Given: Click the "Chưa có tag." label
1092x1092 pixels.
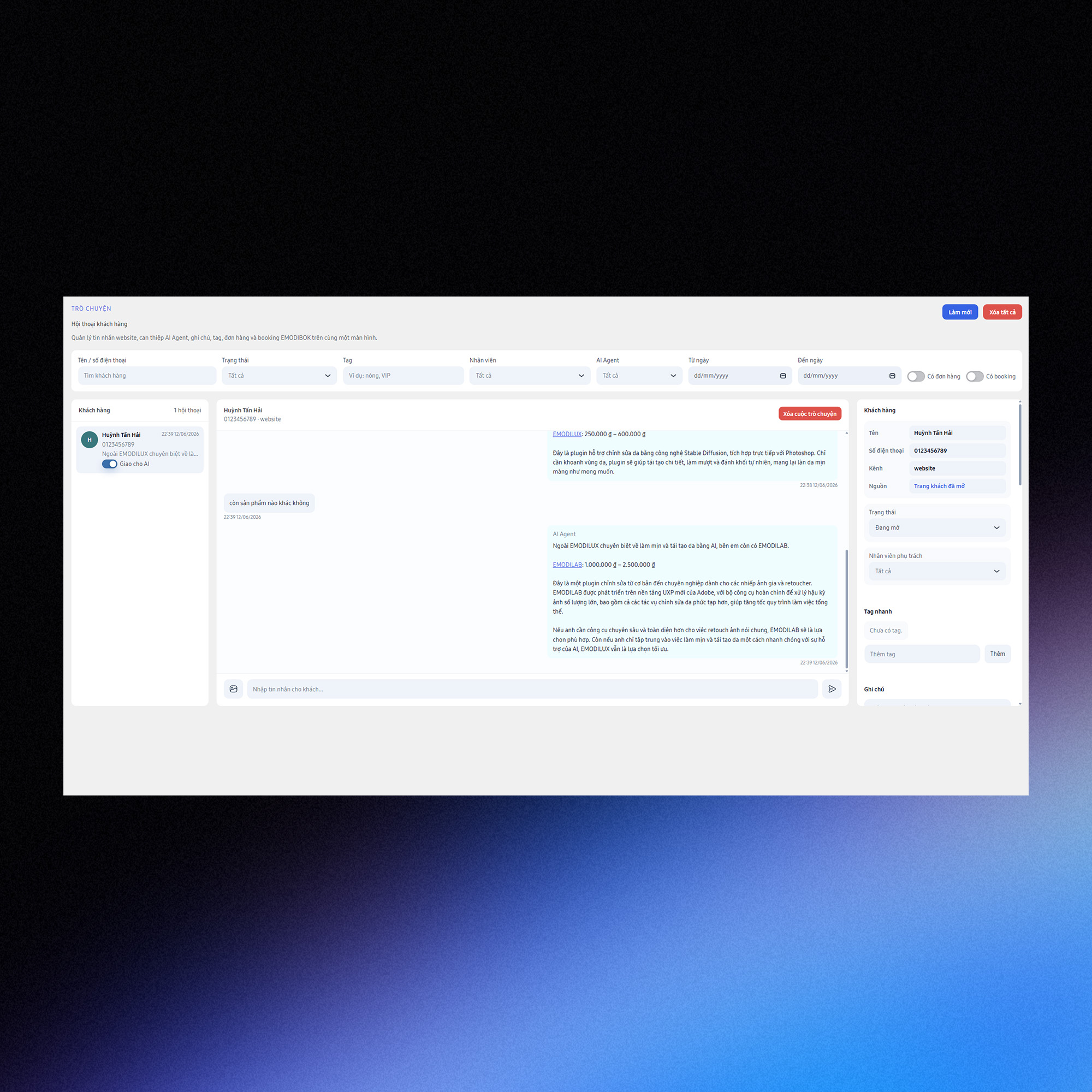Looking at the screenshot, I should pyautogui.click(x=885, y=630).
